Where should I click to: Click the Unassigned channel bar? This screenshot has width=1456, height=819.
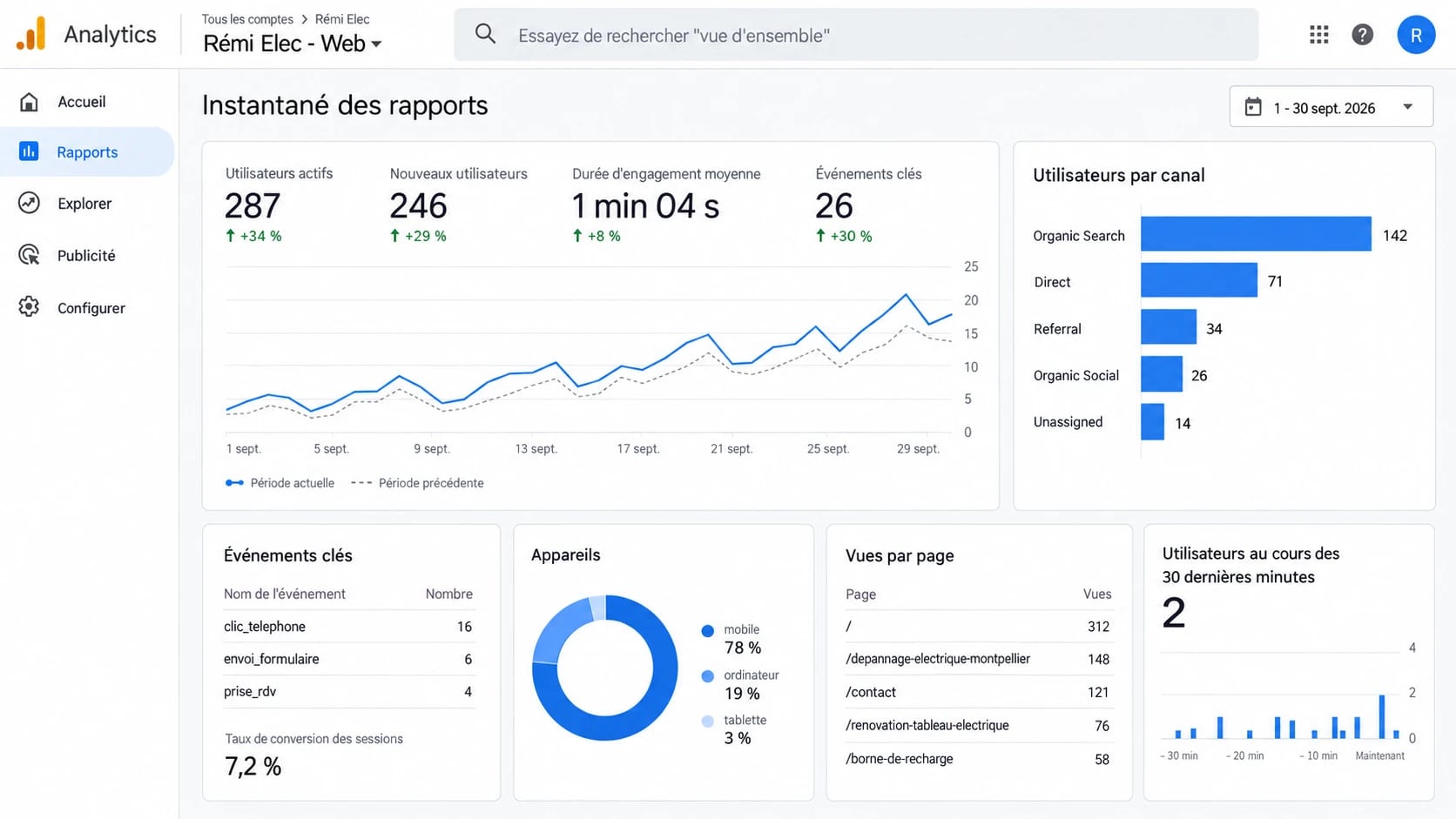tap(1152, 422)
